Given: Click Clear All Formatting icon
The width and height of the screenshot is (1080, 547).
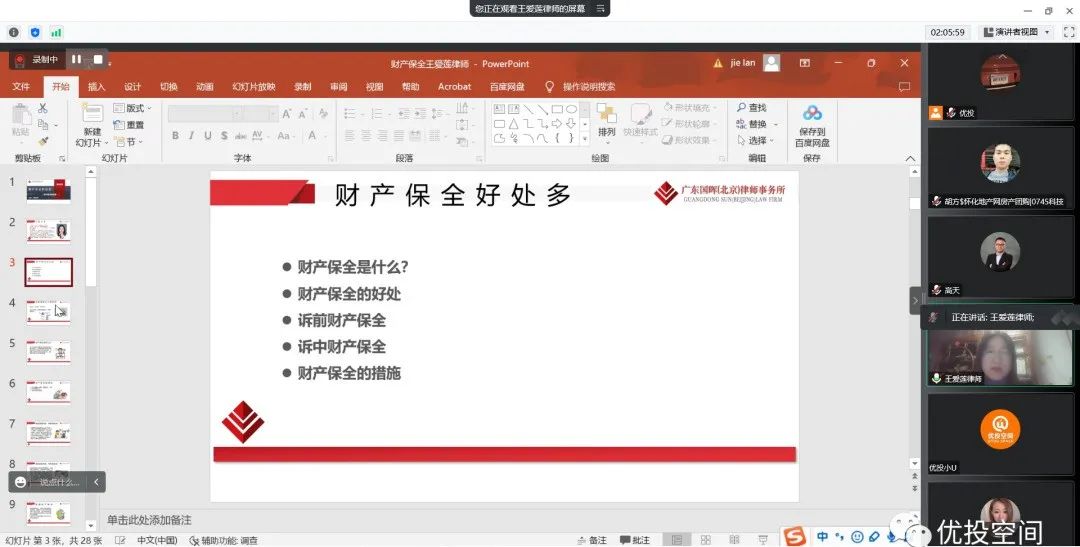Looking at the screenshot, I should [x=323, y=113].
